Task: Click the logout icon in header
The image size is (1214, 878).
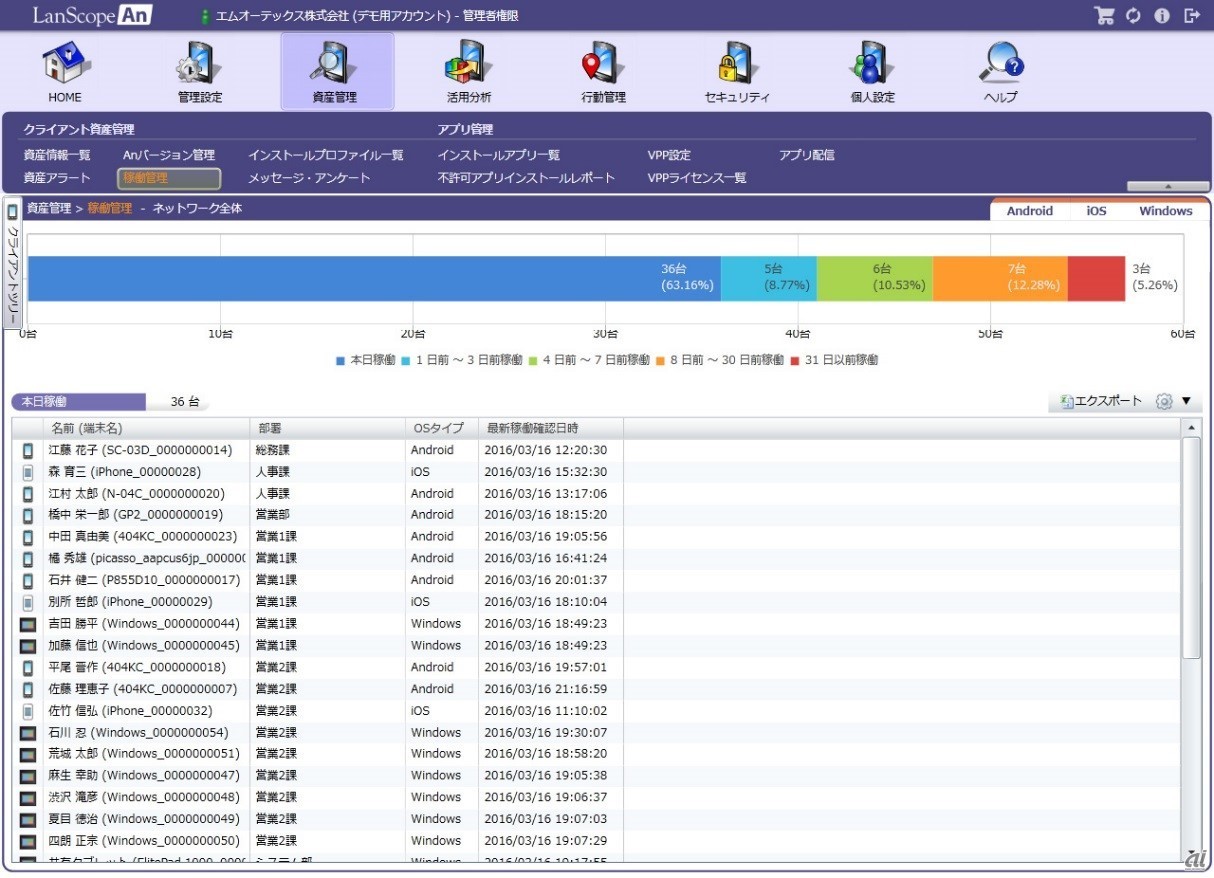Action: (x=1191, y=16)
